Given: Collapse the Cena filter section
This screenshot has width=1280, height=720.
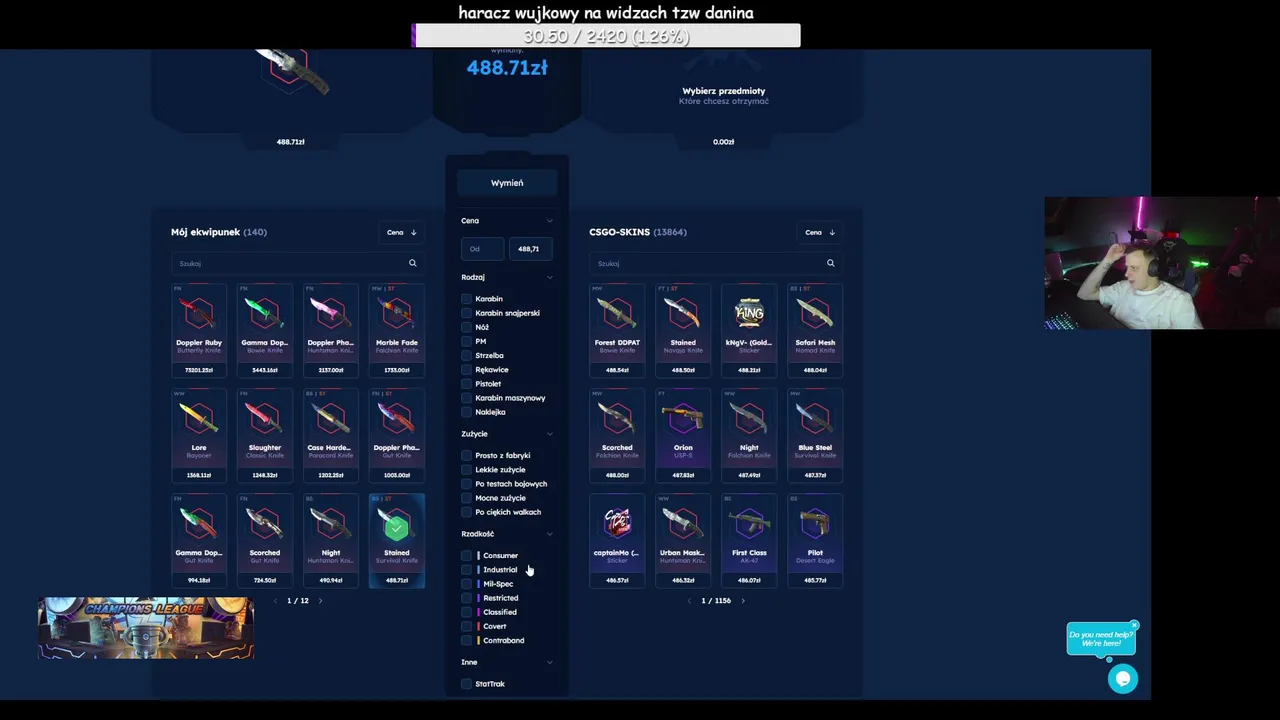Looking at the screenshot, I should click(x=550, y=221).
